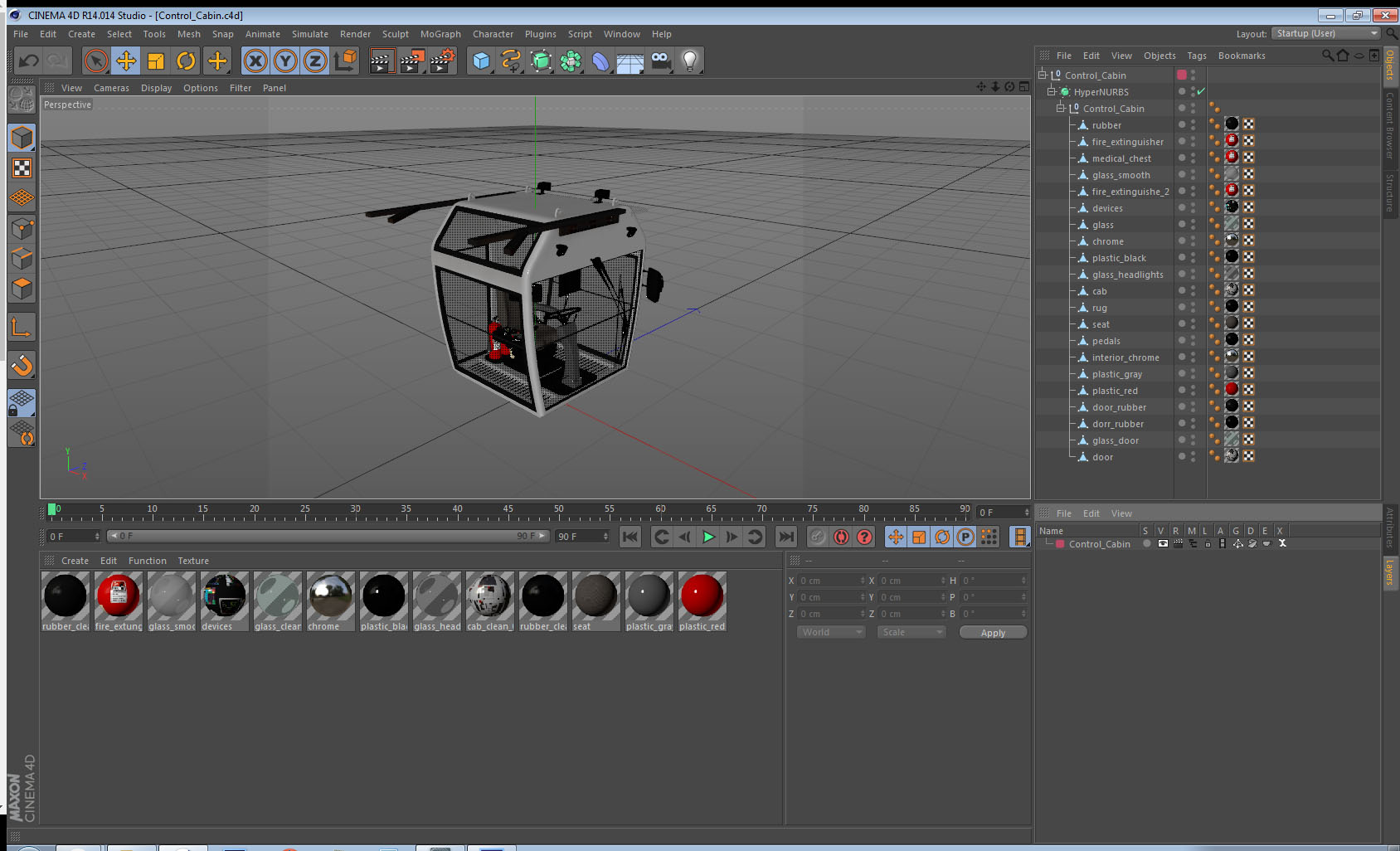Collapse the top Control_Cabin tree node
1400x851 pixels.
point(1043,75)
